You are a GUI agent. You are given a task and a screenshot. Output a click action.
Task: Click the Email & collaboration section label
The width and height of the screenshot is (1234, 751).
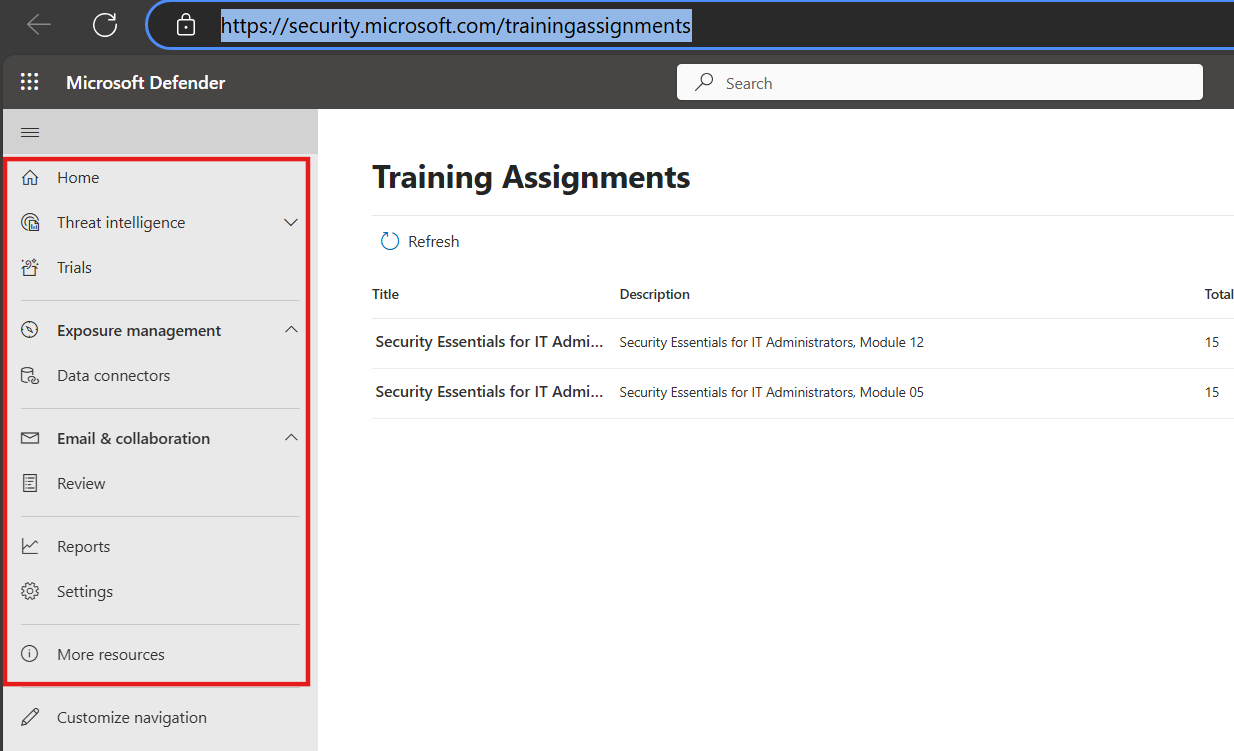133,439
